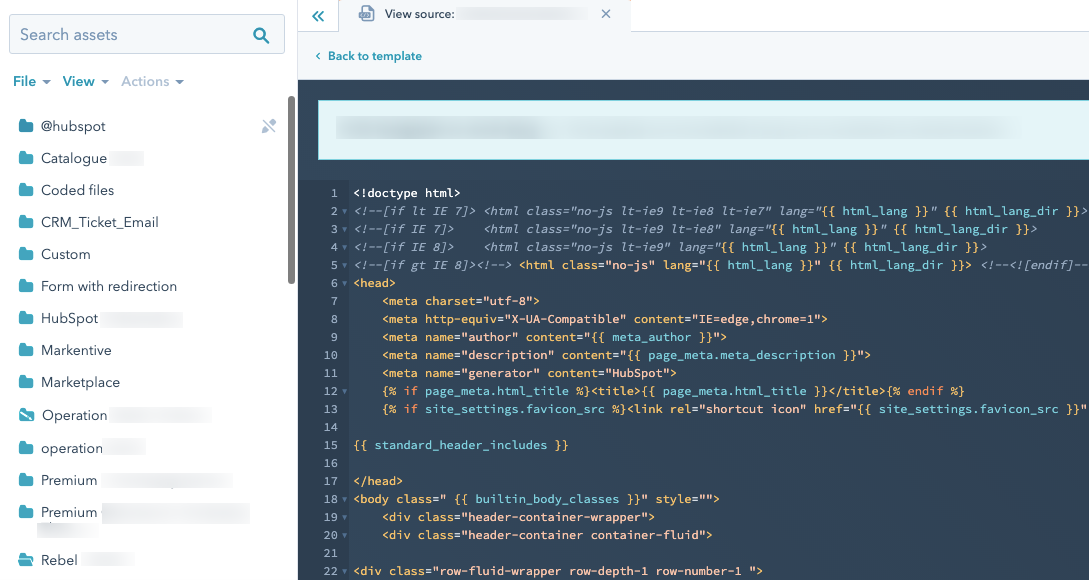Collapse the body tag fold at line 18

click(x=344, y=499)
